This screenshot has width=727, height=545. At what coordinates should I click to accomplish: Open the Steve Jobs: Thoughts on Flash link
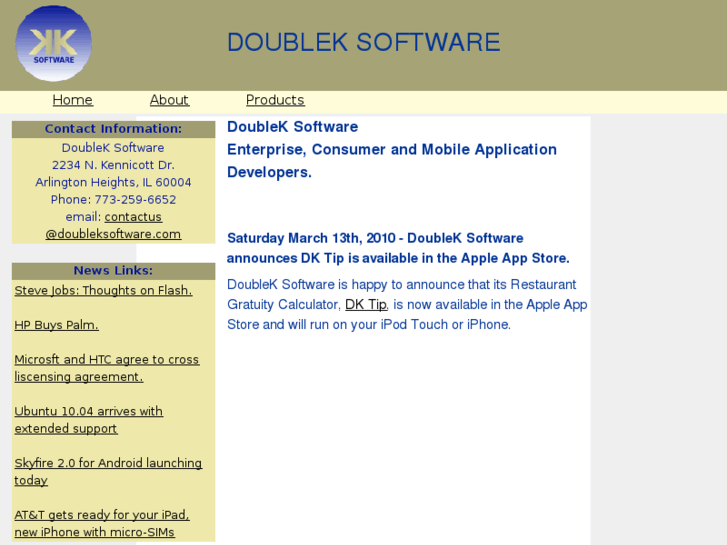[103, 290]
